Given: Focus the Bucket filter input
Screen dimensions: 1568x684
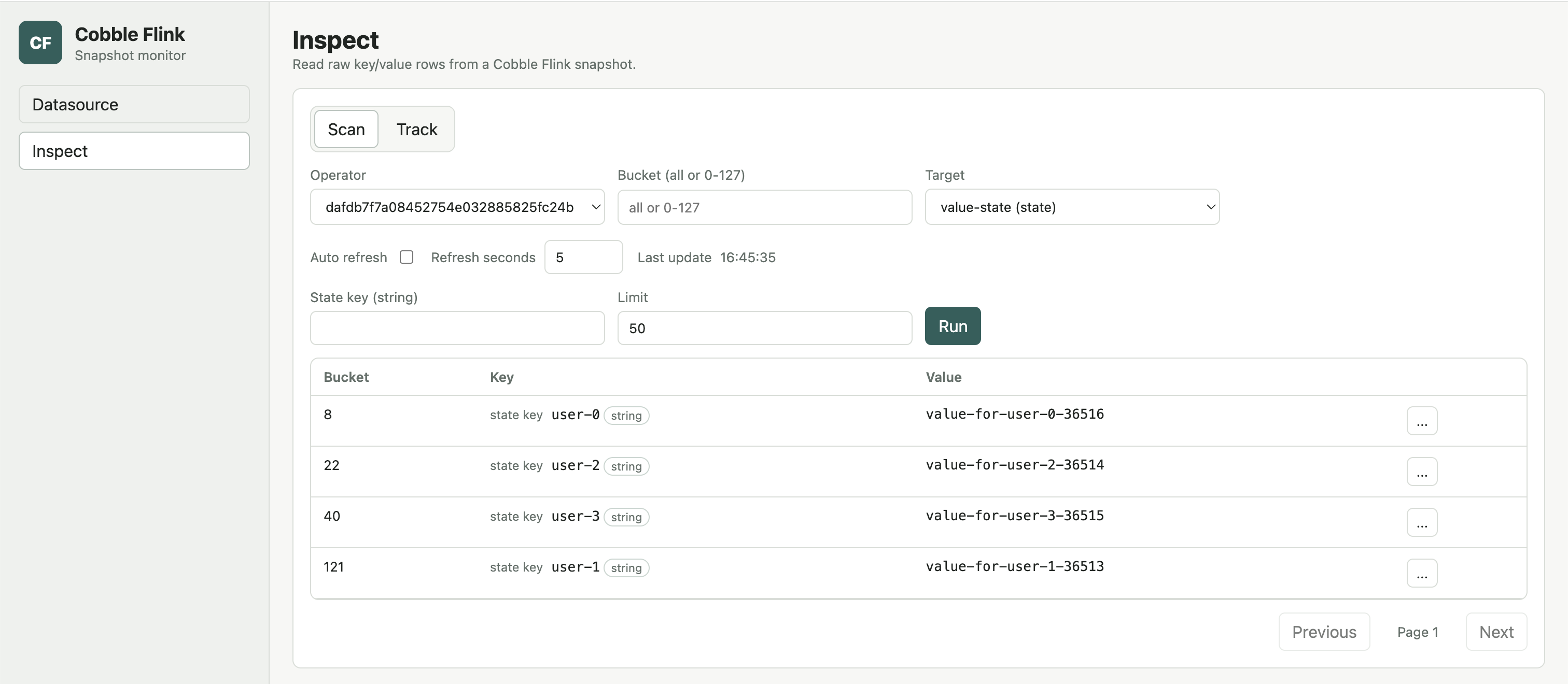Looking at the screenshot, I should tap(764, 207).
